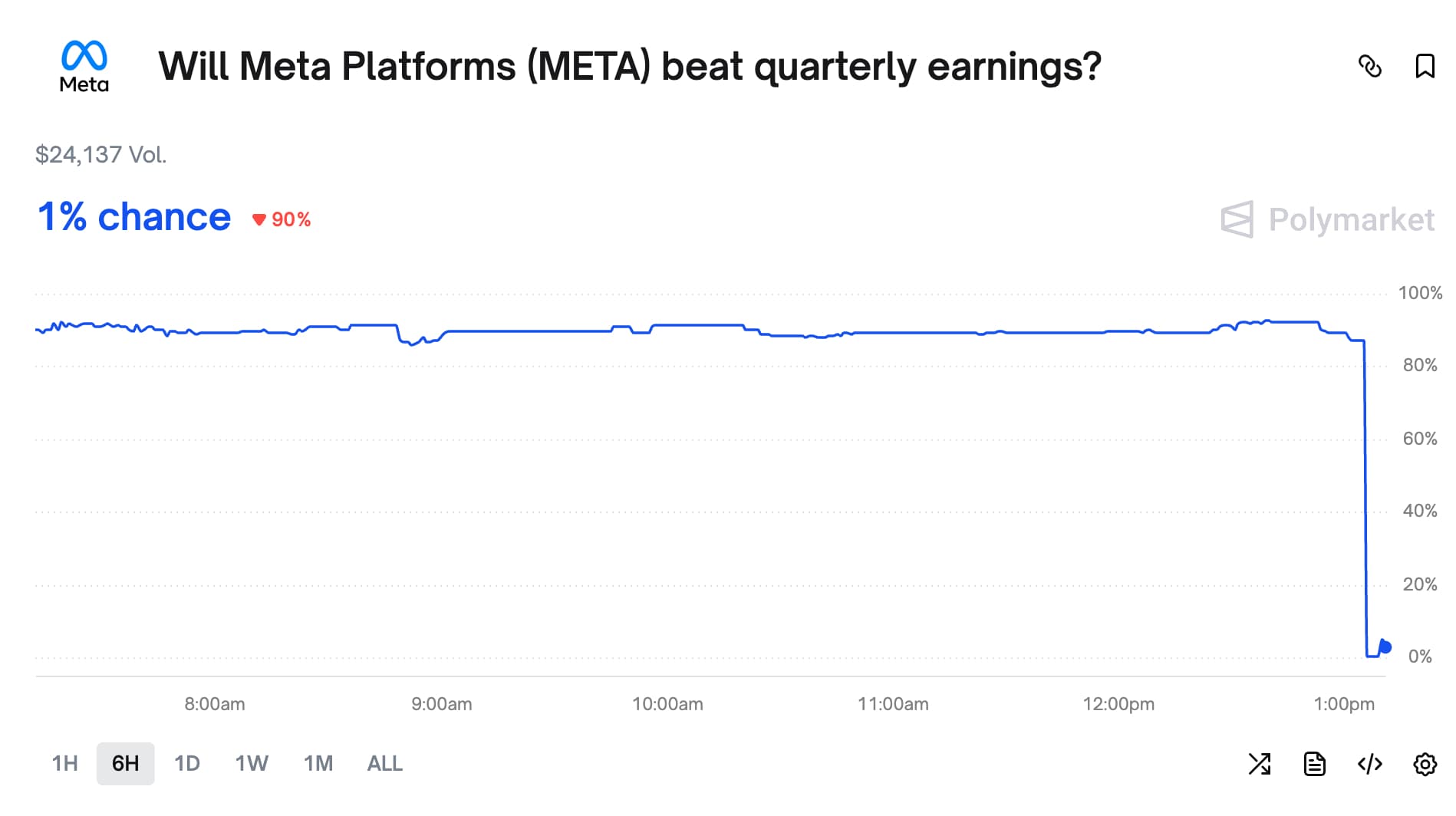Click the $24,137 Vol. text
This screenshot has width=1456, height=816.
tap(100, 155)
